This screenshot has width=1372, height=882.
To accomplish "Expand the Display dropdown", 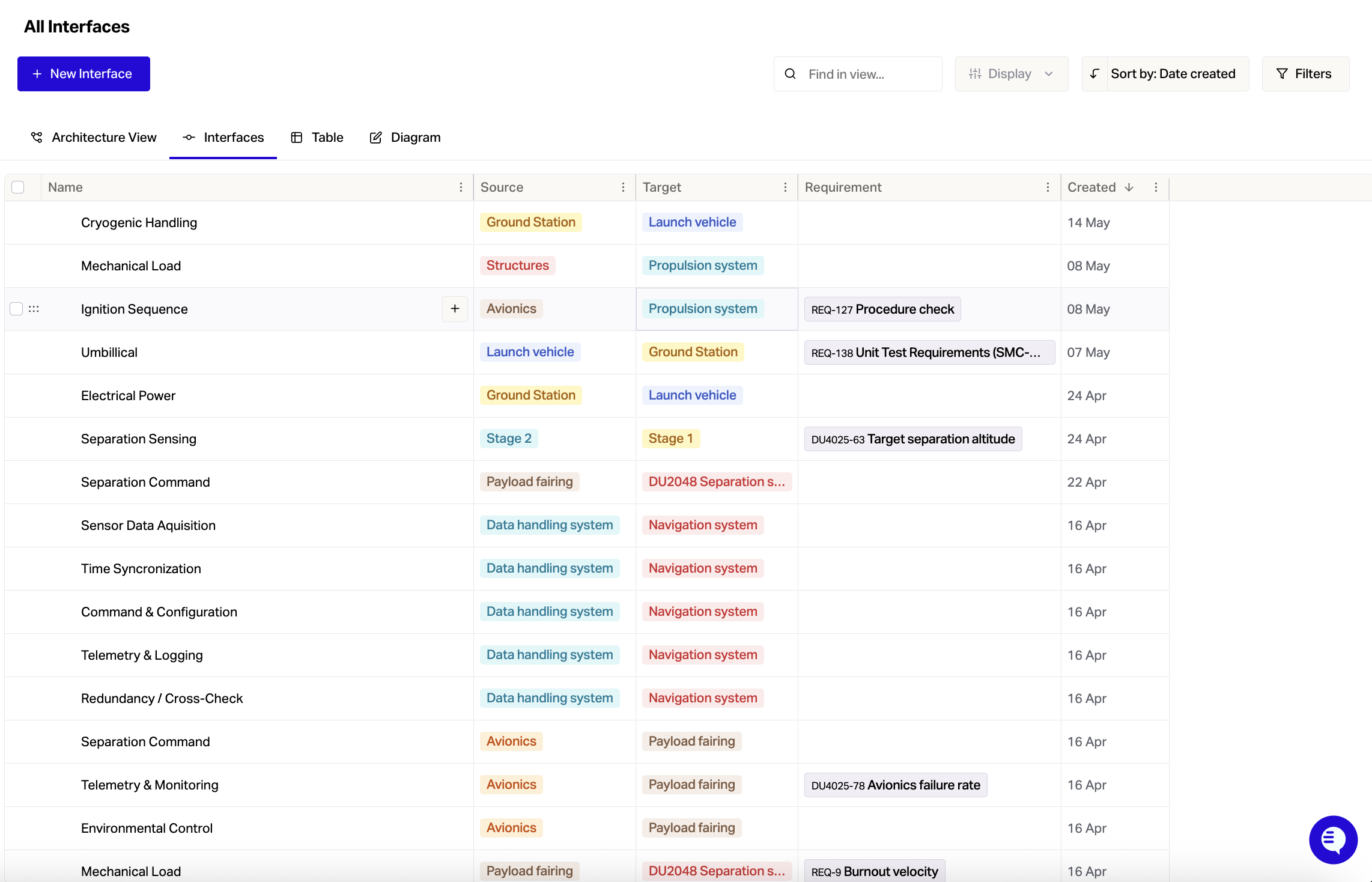I will [1011, 74].
